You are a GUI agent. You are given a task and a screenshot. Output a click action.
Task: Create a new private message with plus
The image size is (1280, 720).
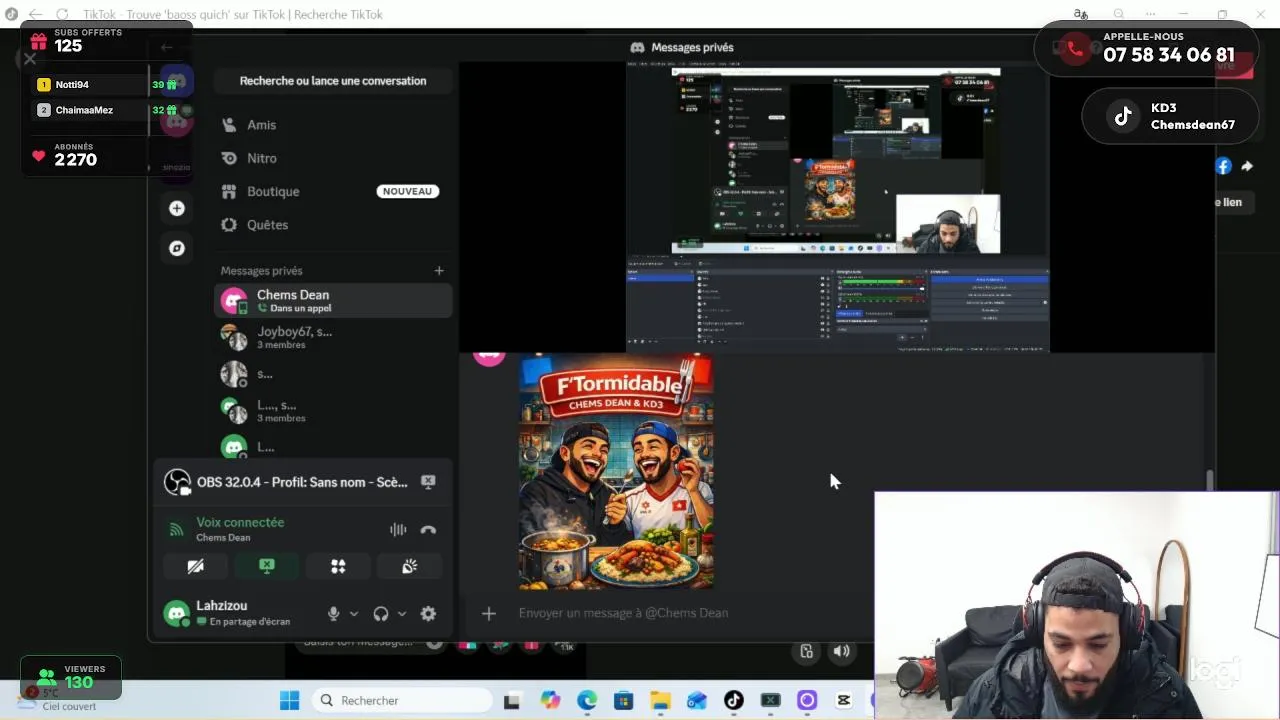[438, 270]
